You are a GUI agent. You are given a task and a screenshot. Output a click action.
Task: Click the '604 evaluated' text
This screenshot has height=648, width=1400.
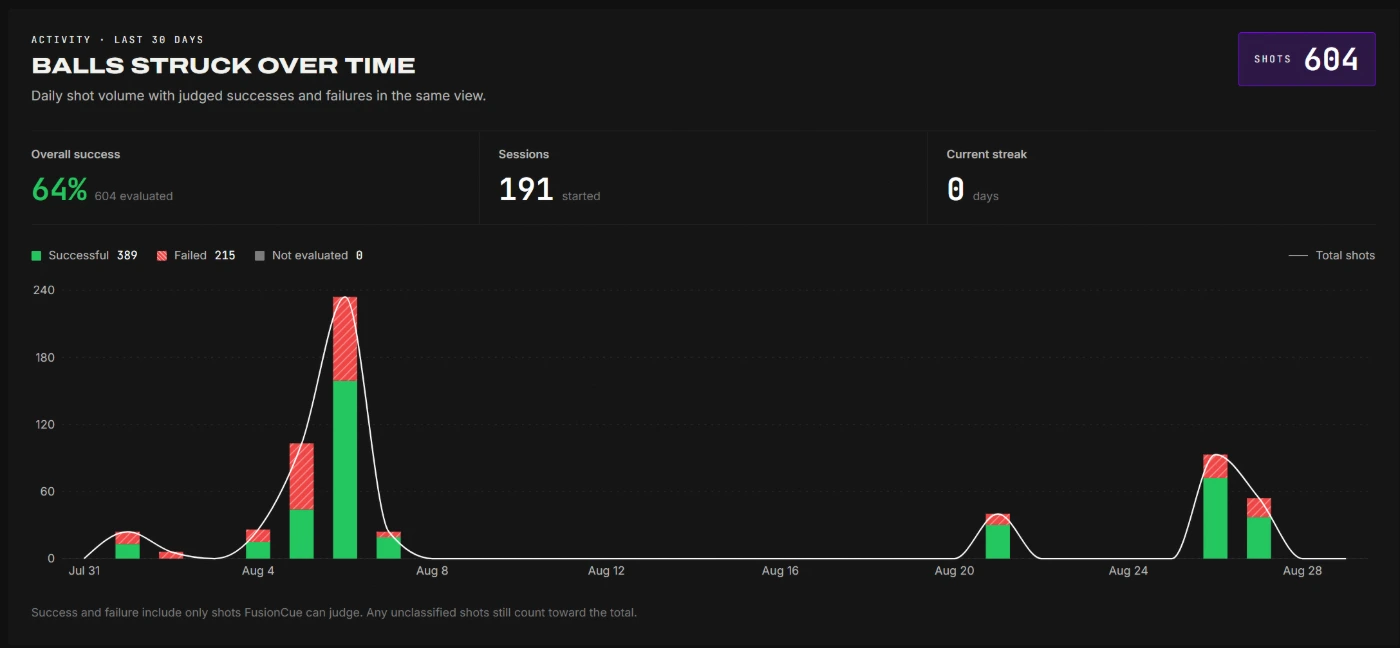coord(134,196)
